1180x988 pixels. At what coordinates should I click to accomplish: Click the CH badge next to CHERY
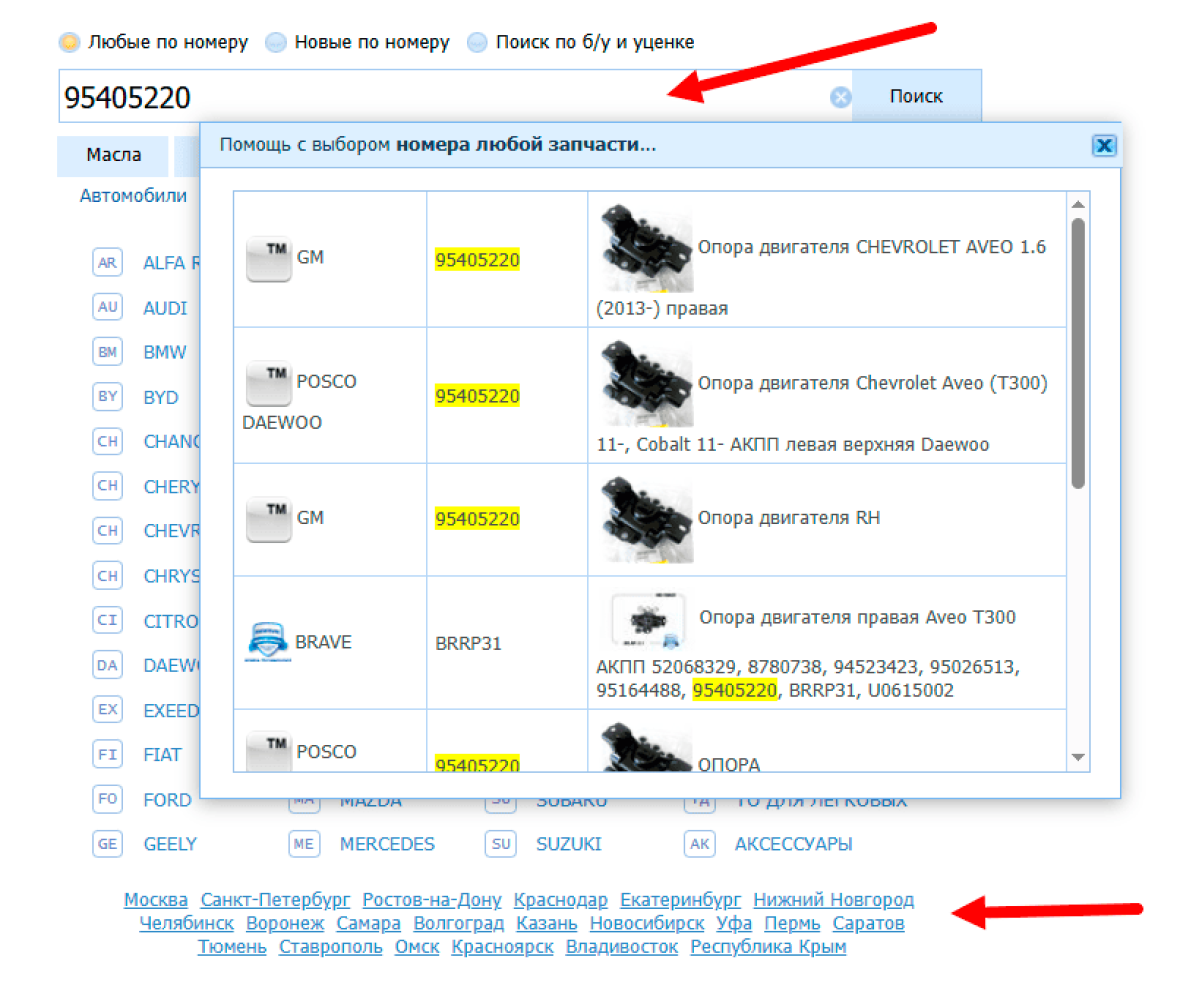pyautogui.click(x=108, y=485)
